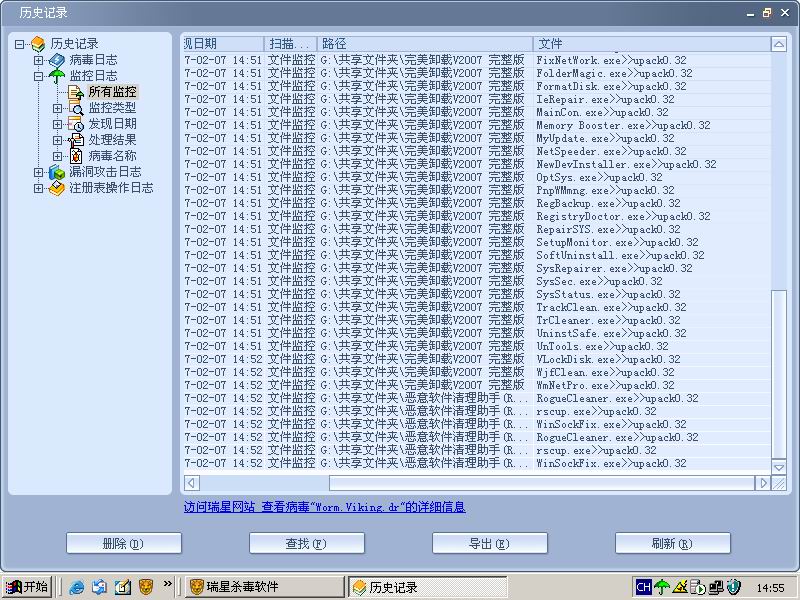This screenshot has height=600, width=800.
Task: Sort by the 文件 column header
Action: tap(652, 44)
